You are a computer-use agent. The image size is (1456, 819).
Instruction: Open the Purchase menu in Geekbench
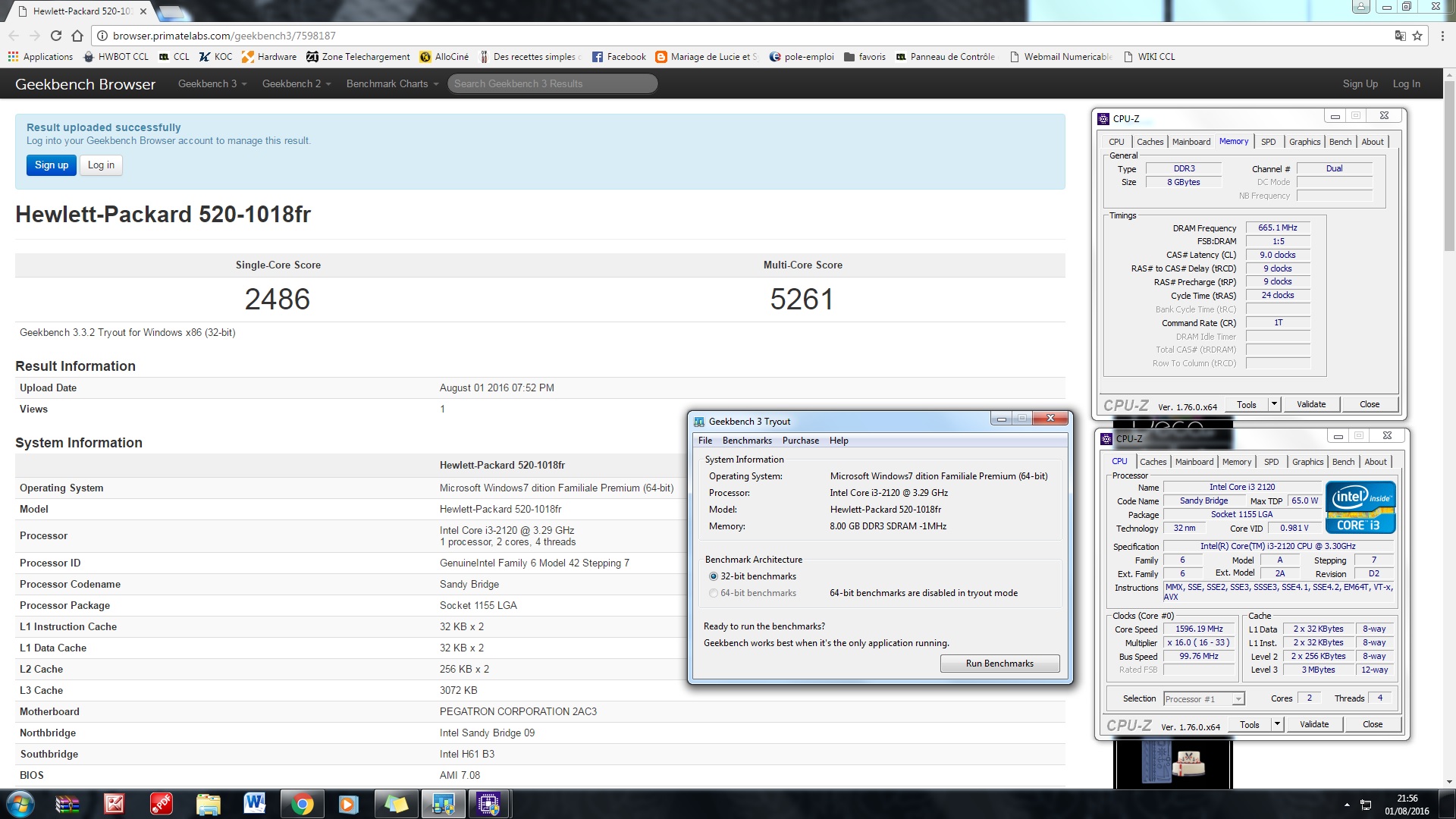pyautogui.click(x=800, y=441)
